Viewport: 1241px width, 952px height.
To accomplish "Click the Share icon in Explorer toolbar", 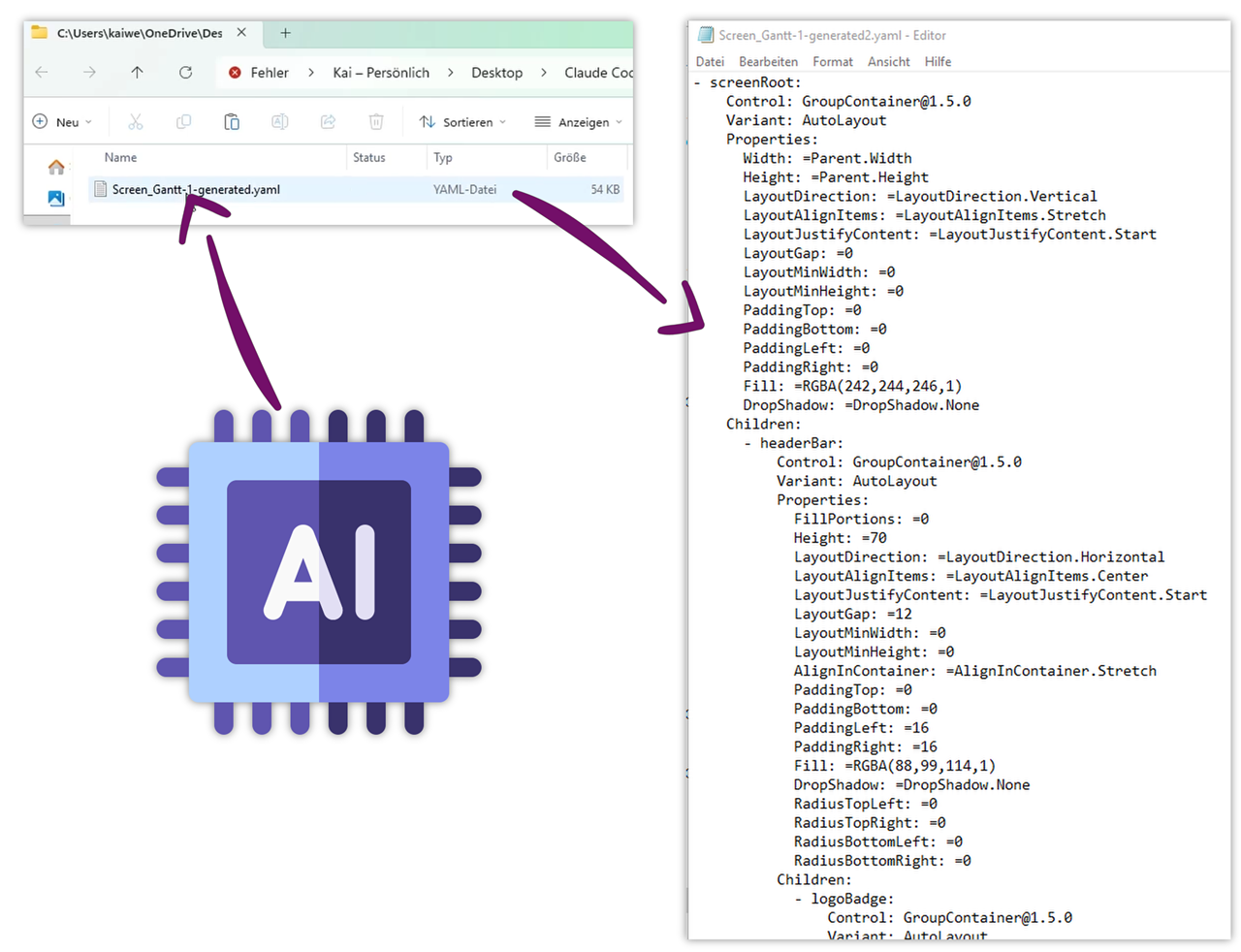I will tap(328, 122).
